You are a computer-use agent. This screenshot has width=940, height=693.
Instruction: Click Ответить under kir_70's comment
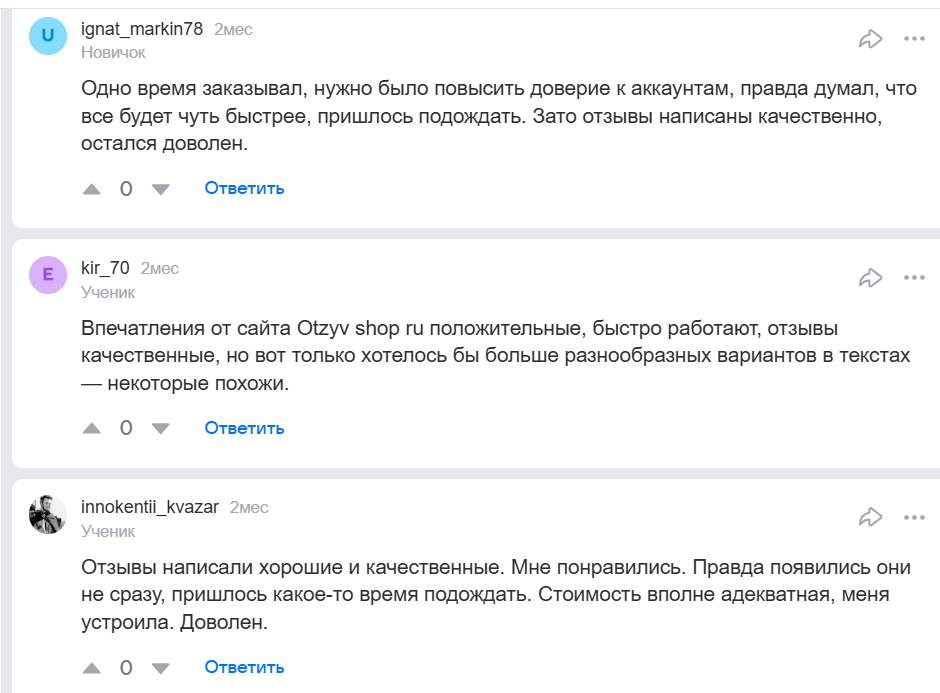[x=244, y=428]
